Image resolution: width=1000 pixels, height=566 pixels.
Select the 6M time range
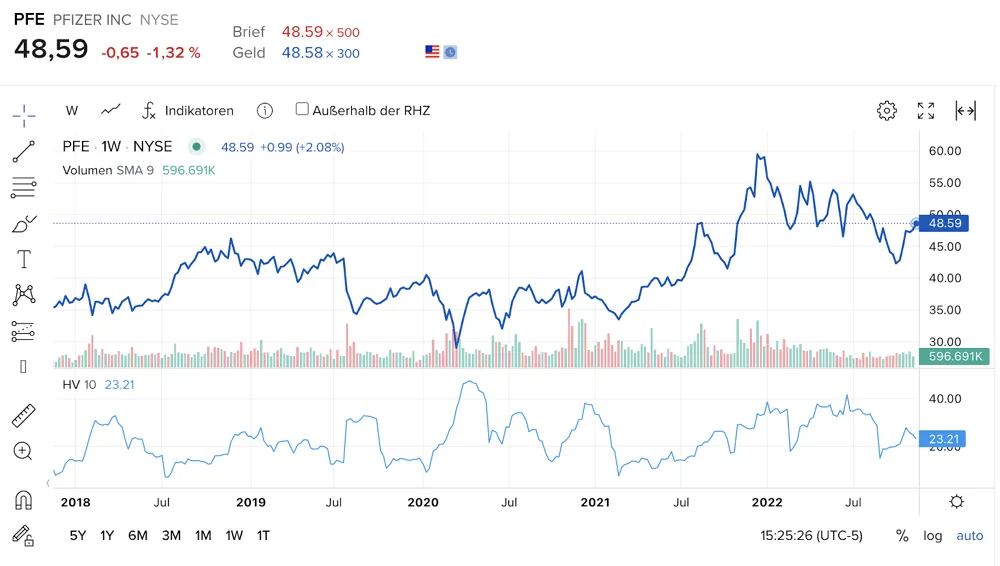point(138,535)
